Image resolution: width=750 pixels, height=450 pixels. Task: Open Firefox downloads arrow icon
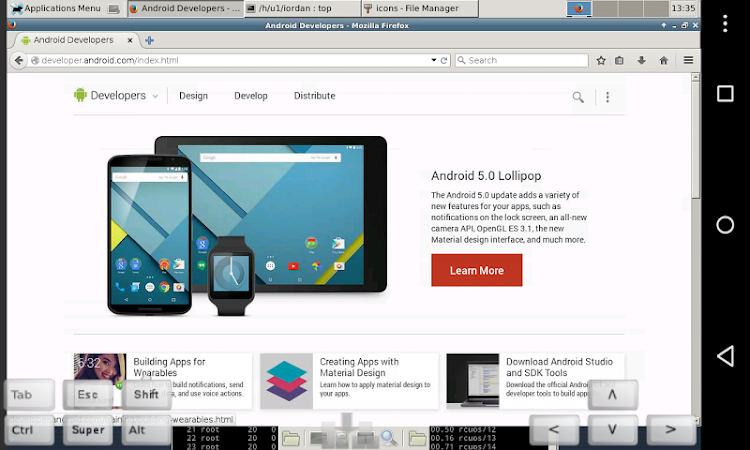(x=641, y=60)
